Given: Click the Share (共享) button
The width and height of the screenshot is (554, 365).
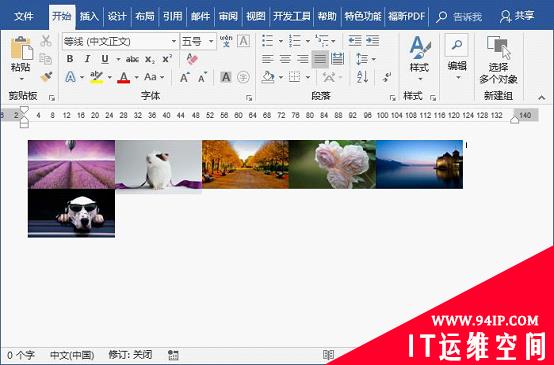Looking at the screenshot, I should 517,16.
